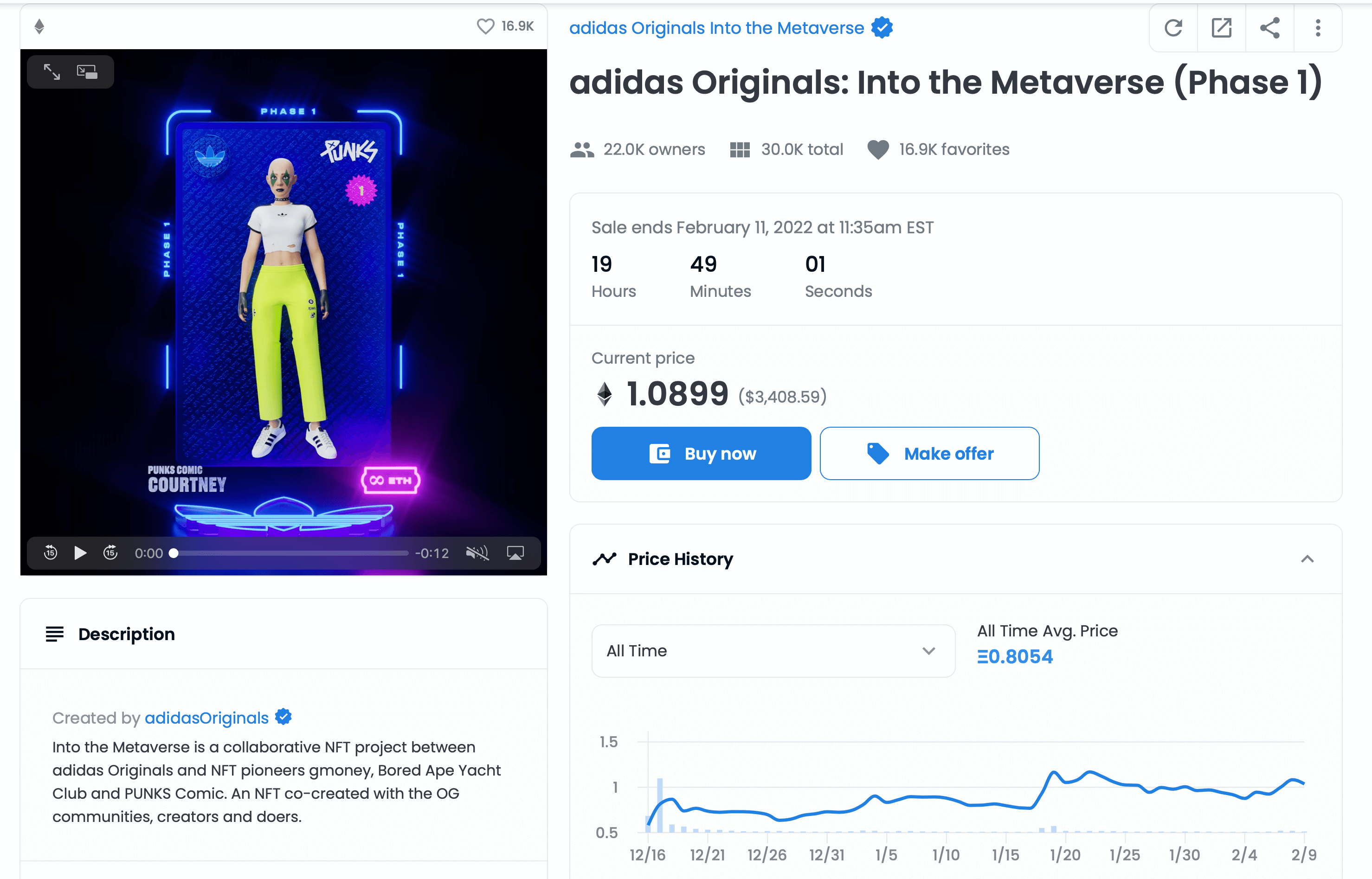Click the share icon

[x=1270, y=28]
